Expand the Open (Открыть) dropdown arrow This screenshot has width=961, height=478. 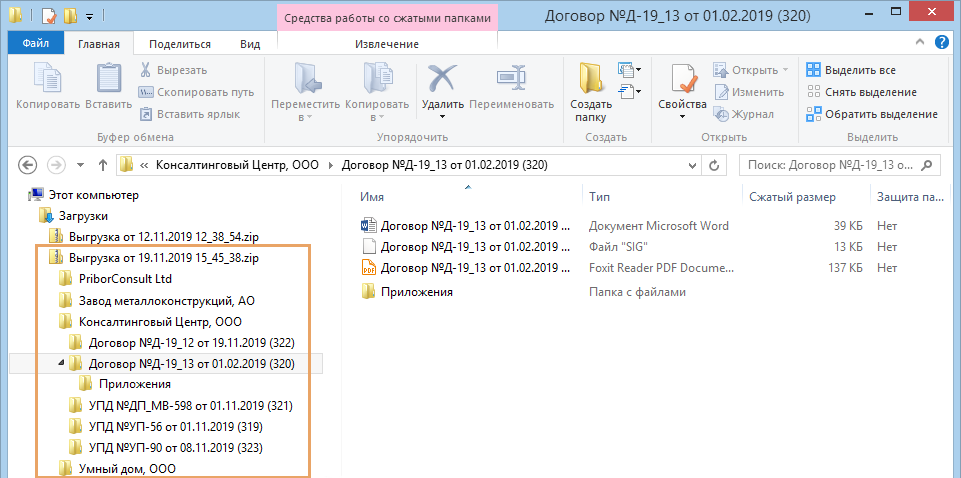click(x=785, y=70)
